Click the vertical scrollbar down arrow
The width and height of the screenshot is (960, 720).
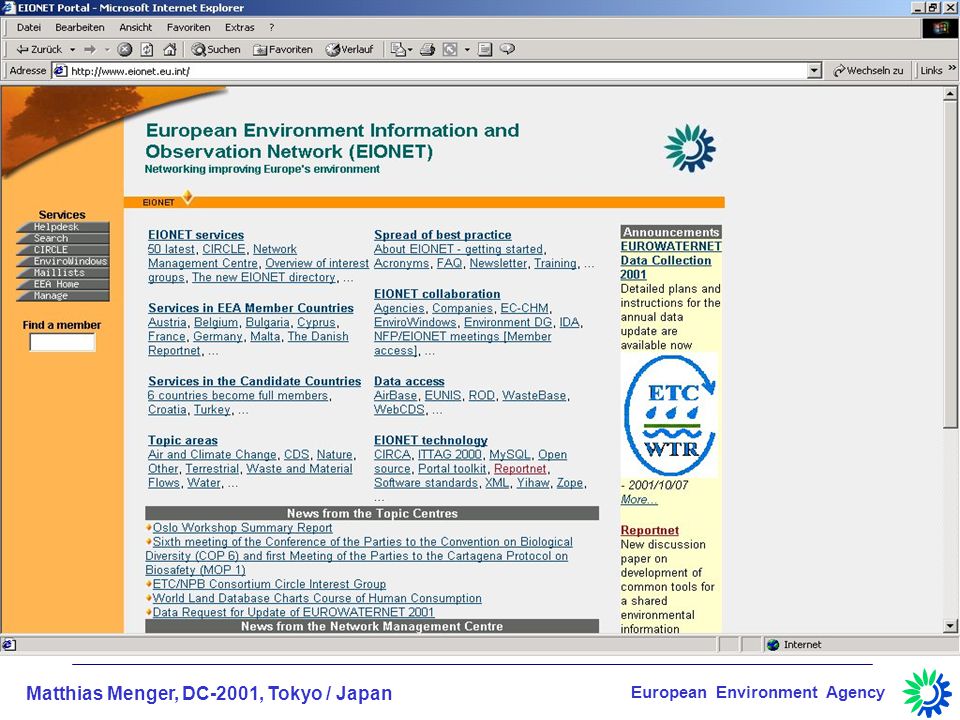pyautogui.click(x=950, y=626)
